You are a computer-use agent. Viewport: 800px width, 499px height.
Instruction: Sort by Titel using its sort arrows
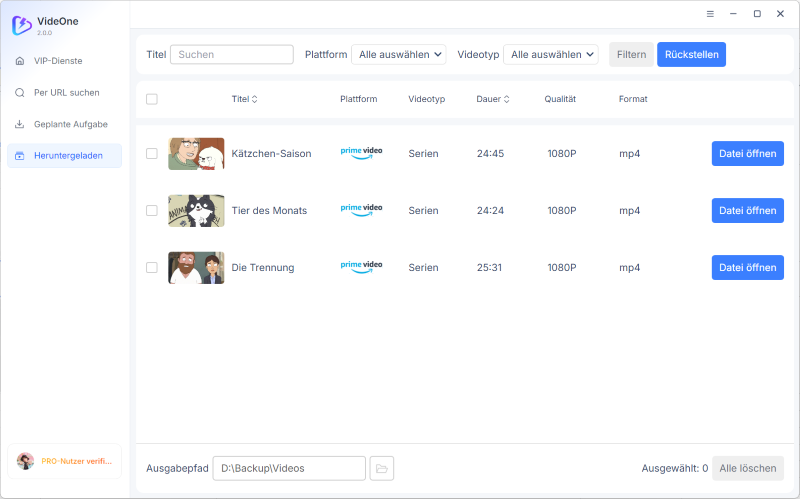pos(255,99)
